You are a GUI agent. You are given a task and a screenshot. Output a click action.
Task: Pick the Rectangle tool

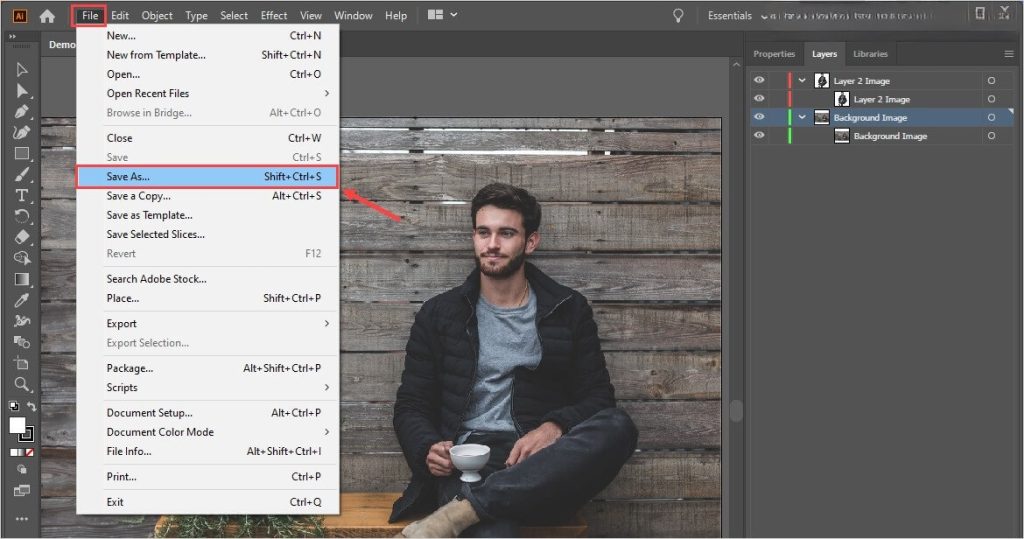click(x=21, y=154)
